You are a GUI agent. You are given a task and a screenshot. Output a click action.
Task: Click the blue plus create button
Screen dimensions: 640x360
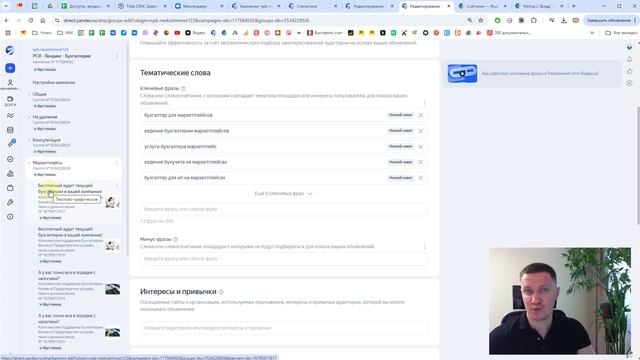click(x=10, y=68)
